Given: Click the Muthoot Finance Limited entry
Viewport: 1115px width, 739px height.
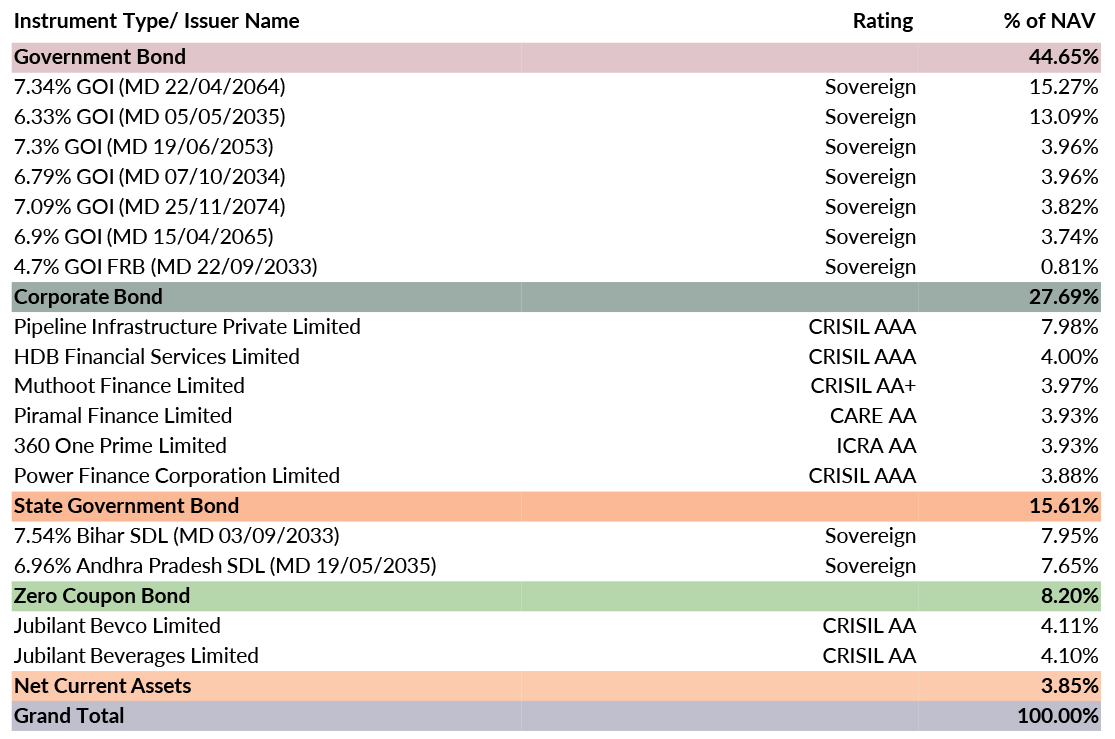Looking at the screenshot, I should coord(129,386).
